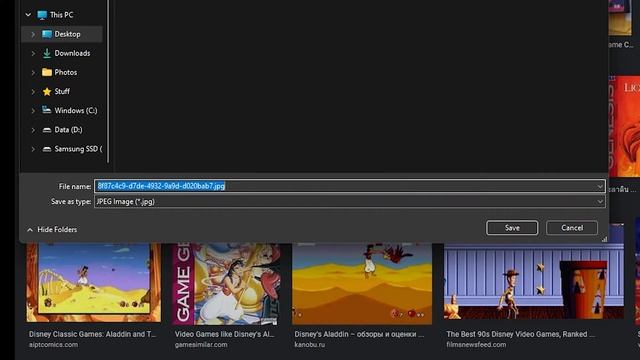Expand the Photos tree node
This screenshot has width=640, height=360.
[33, 73]
